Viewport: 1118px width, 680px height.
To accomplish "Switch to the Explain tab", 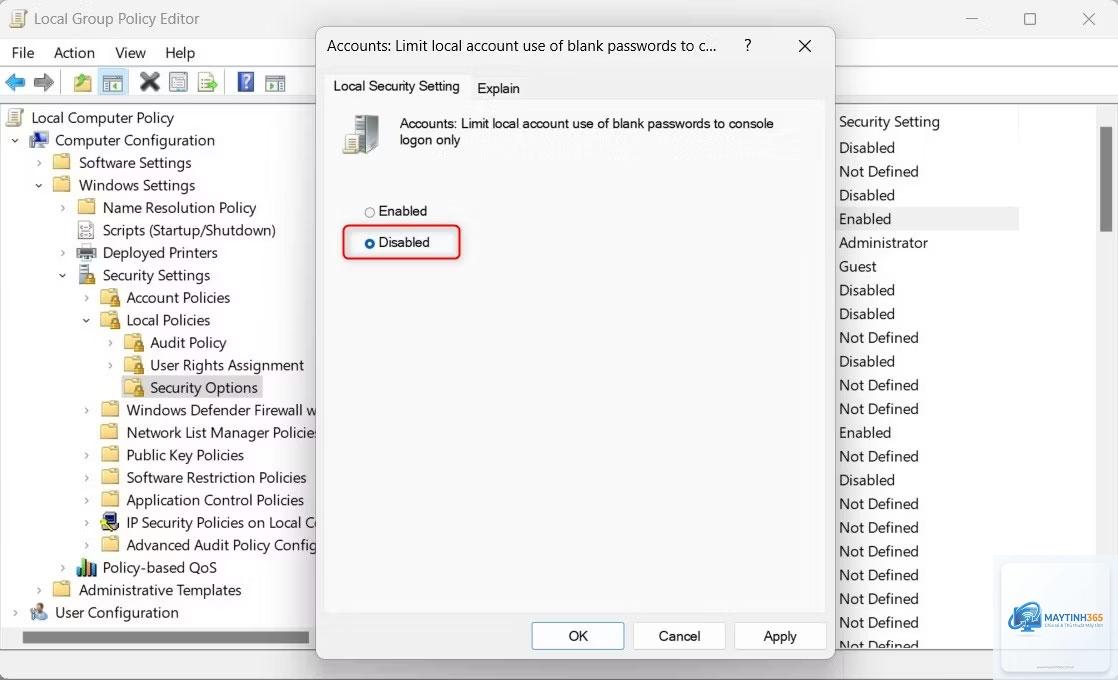I will tap(498, 88).
